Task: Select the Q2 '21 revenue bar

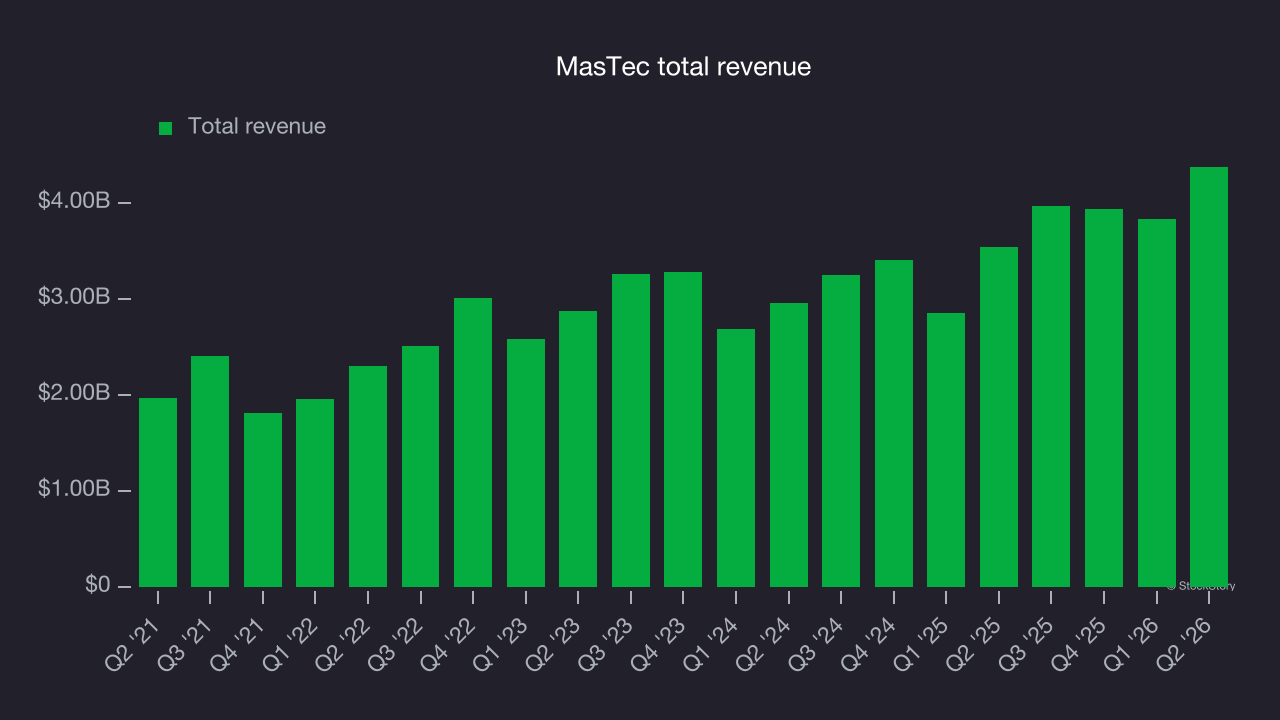Action: tap(158, 492)
